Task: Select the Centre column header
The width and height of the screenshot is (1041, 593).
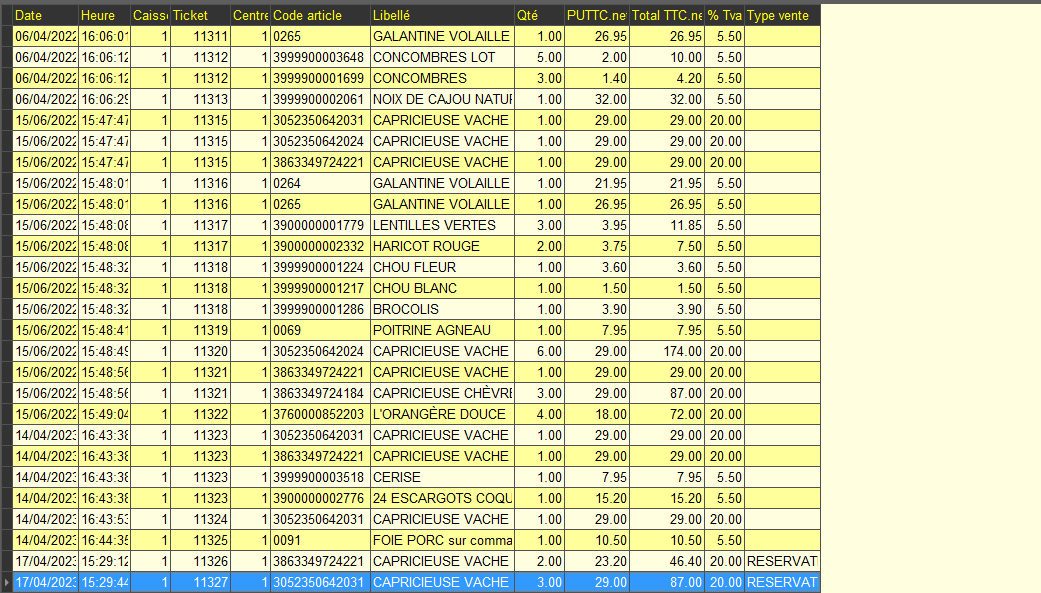Action: coord(250,15)
